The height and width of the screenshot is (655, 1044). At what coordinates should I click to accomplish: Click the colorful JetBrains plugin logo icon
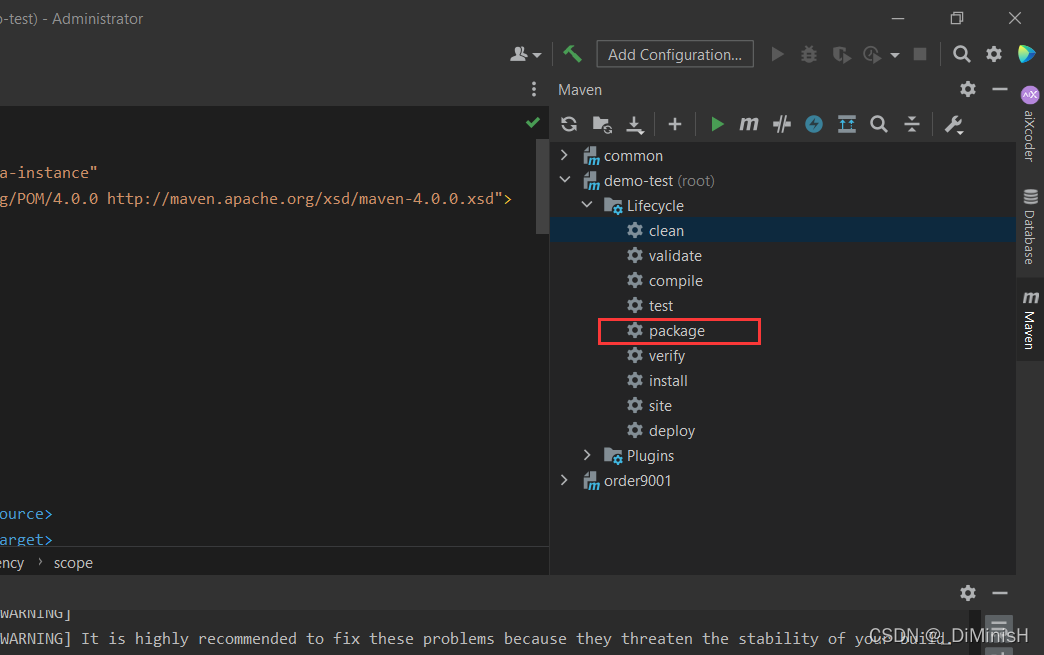pyautogui.click(x=1027, y=54)
